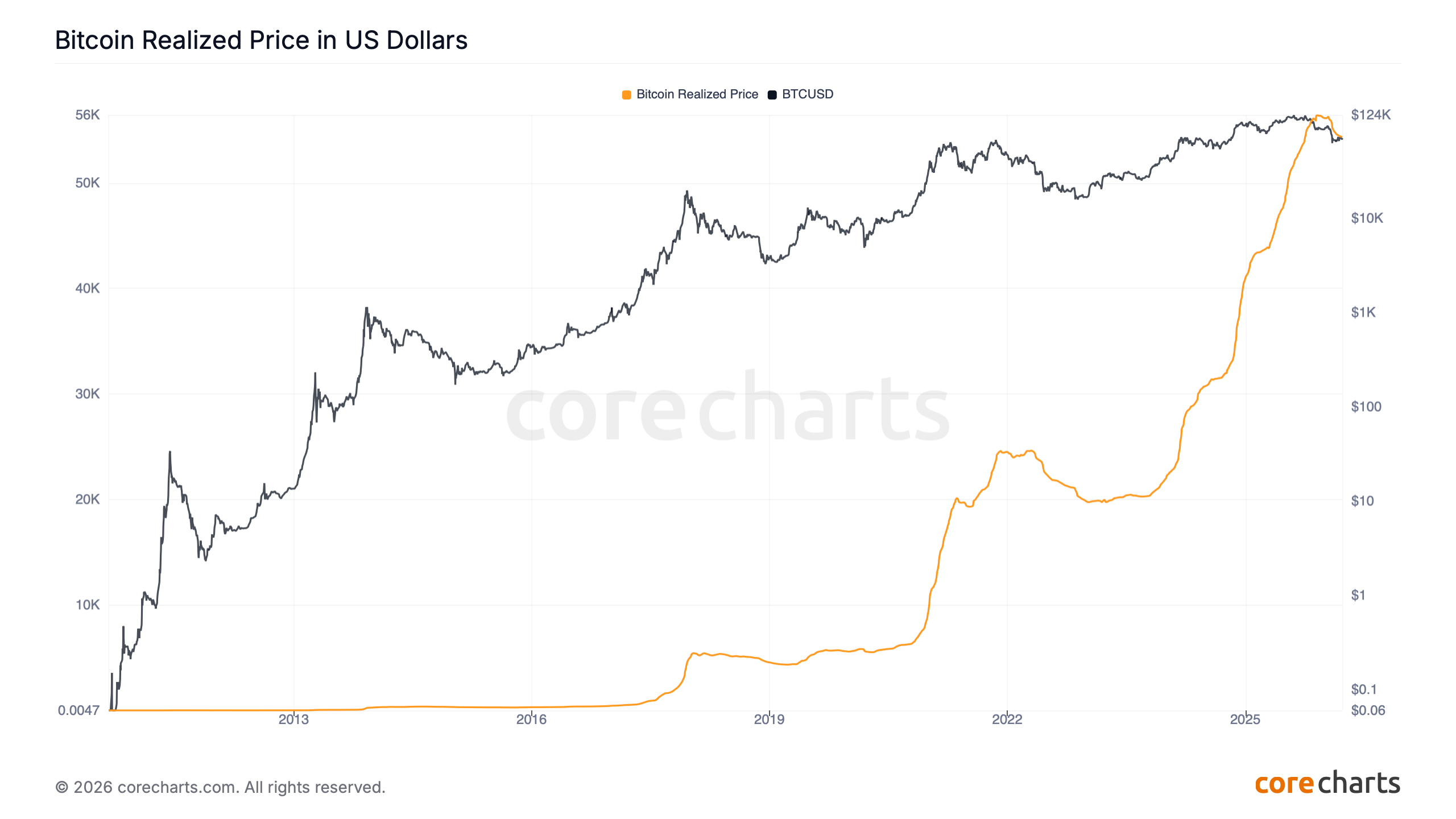Click the 56K left axis label
Screen dimensions: 1456x819
[x=88, y=115]
